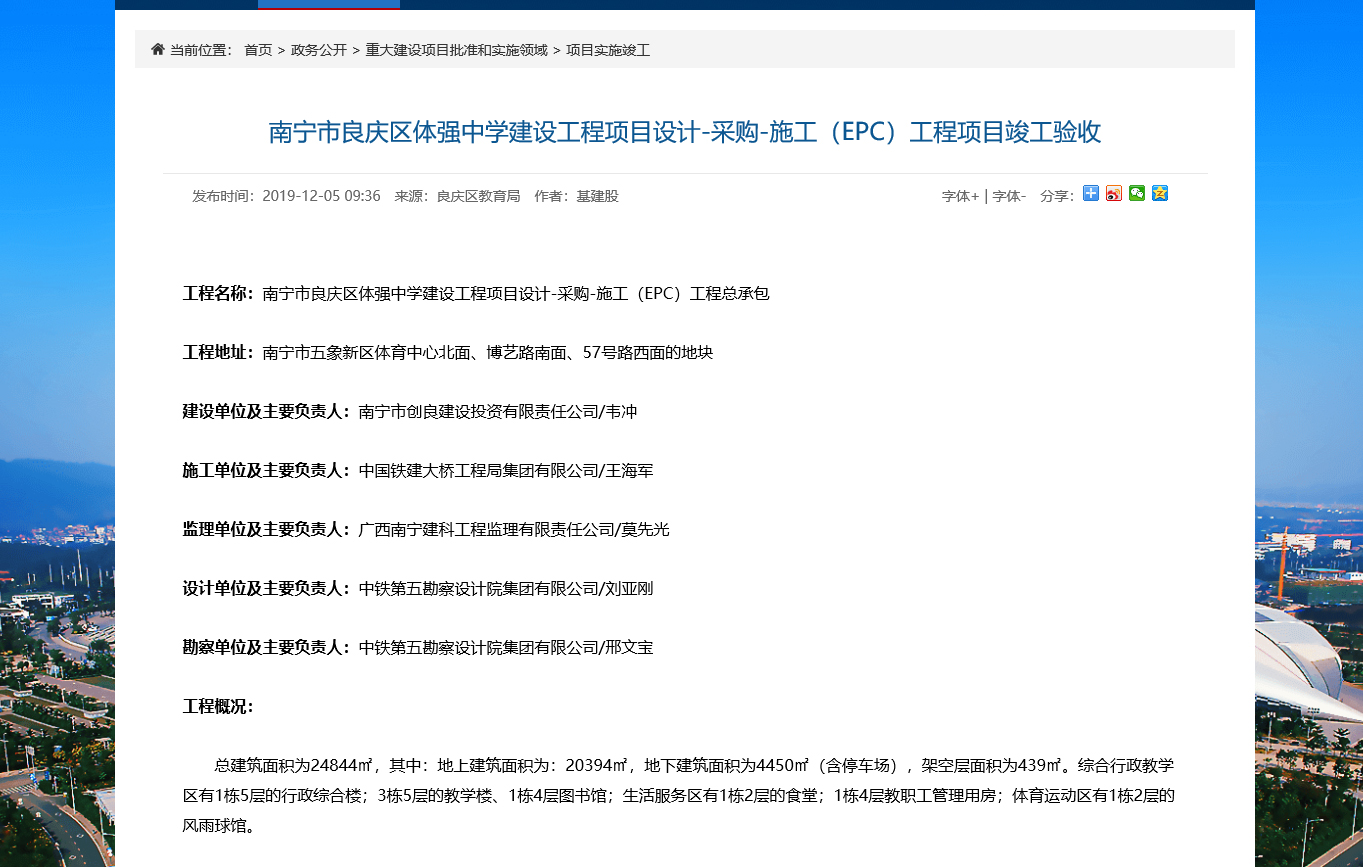Share the article to Sina Weibo

[1114, 194]
